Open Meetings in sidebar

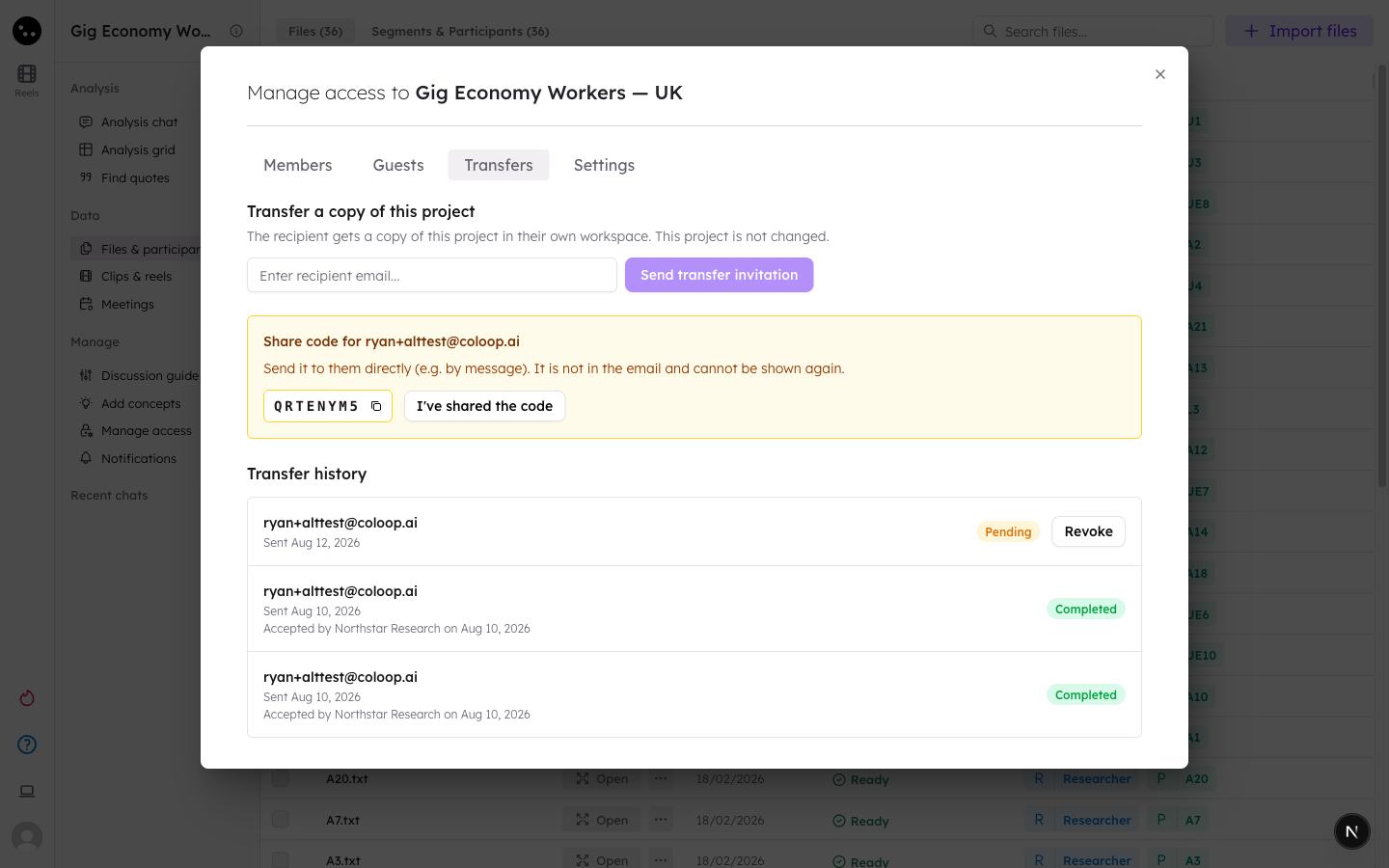[127, 304]
